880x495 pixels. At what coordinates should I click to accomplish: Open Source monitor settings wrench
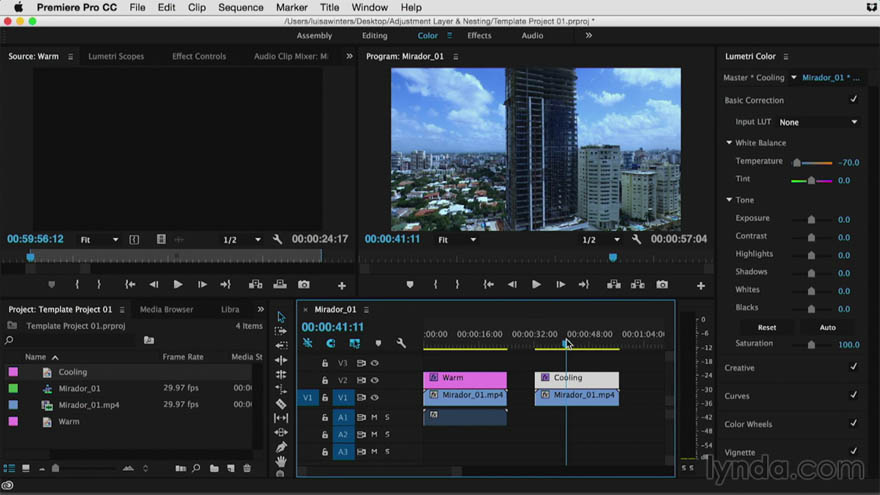pos(277,240)
